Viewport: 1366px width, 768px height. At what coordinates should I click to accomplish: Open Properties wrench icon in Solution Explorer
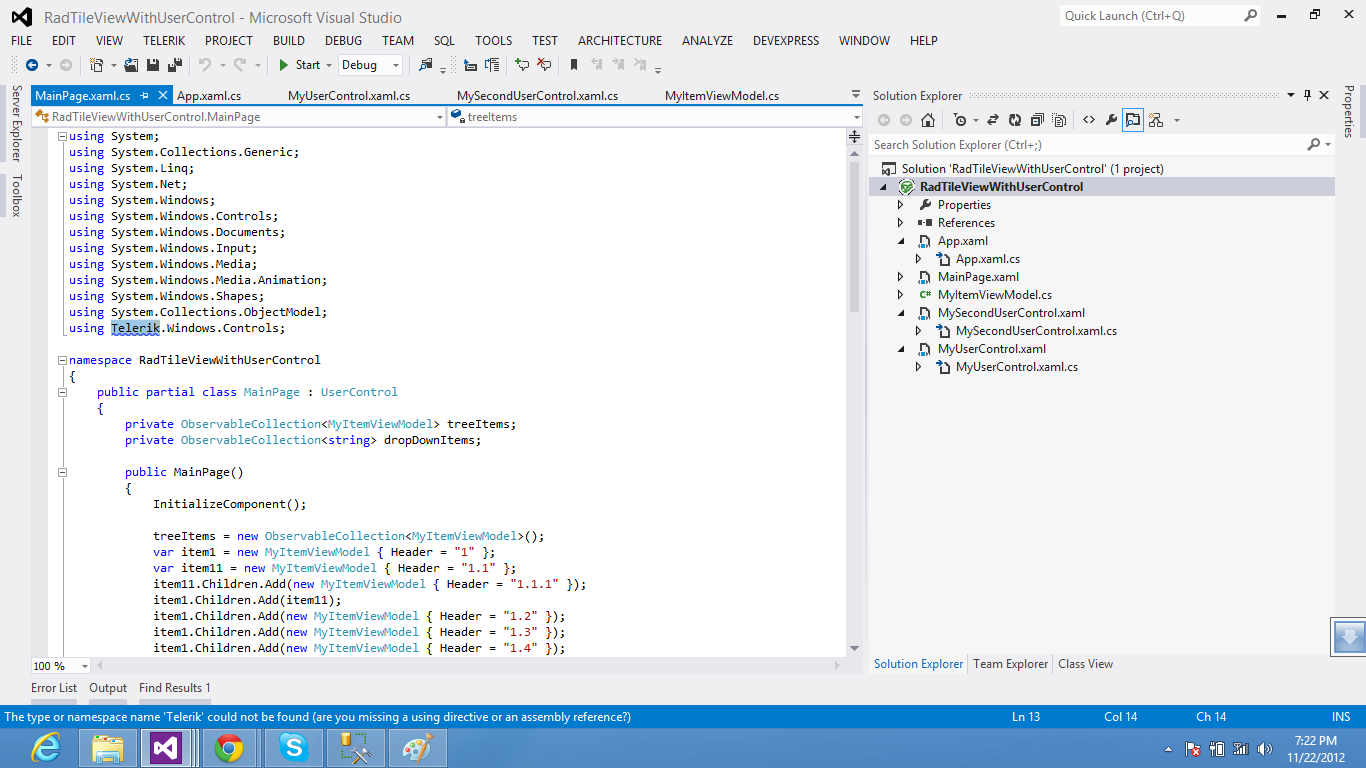click(x=1111, y=120)
